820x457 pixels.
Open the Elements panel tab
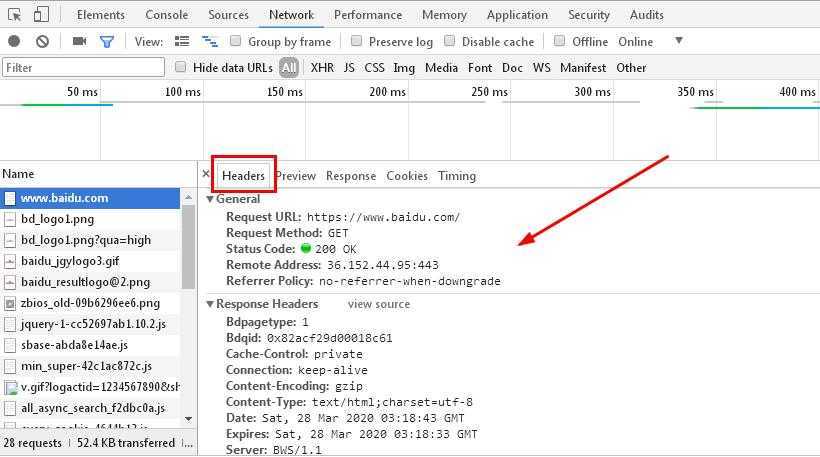[x=101, y=15]
